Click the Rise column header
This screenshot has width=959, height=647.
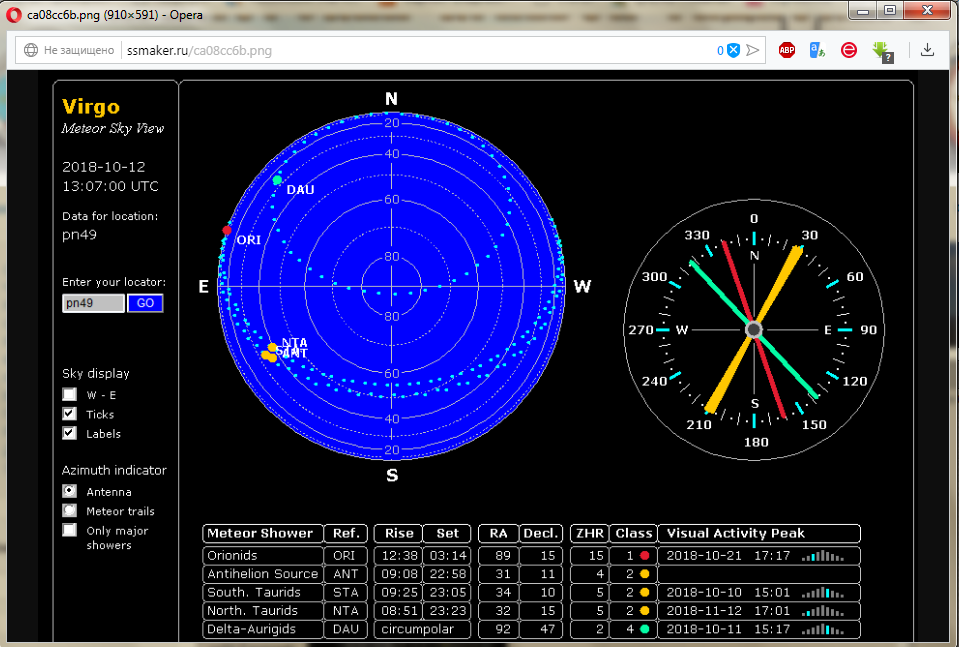398,533
